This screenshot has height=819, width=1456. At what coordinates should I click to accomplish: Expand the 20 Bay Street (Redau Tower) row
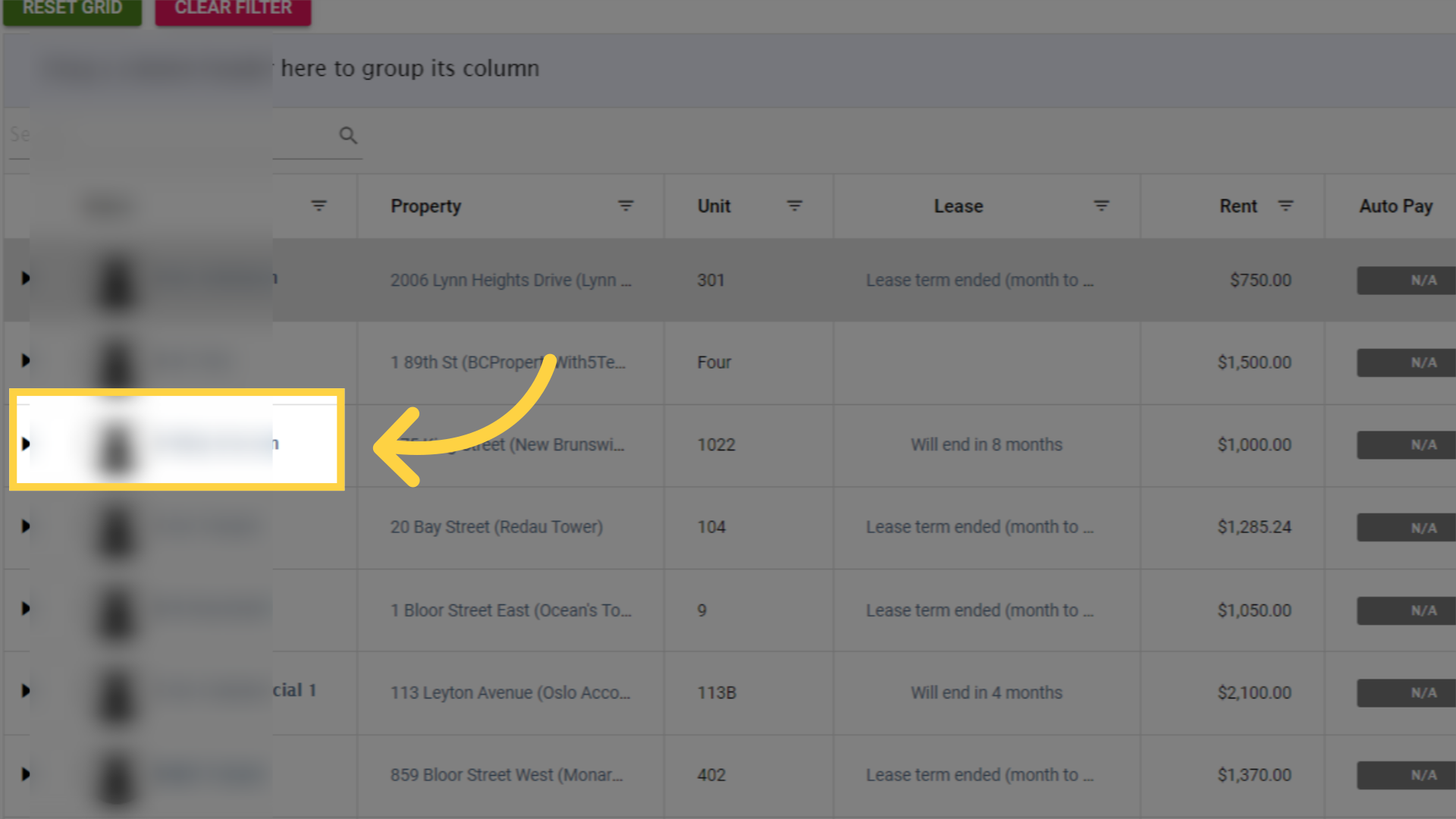click(25, 526)
